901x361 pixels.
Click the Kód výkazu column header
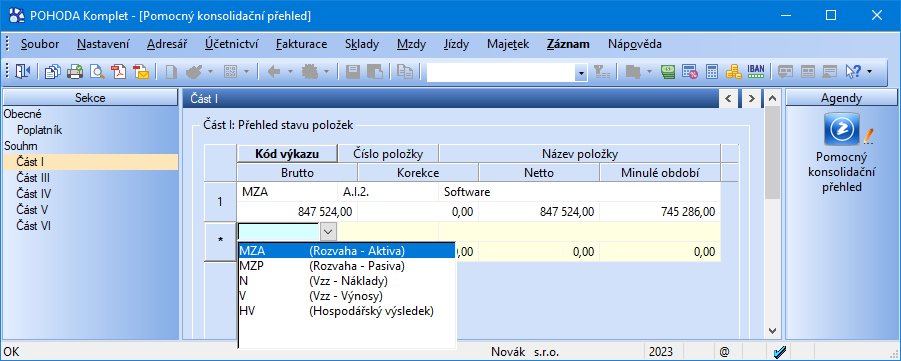click(287, 154)
